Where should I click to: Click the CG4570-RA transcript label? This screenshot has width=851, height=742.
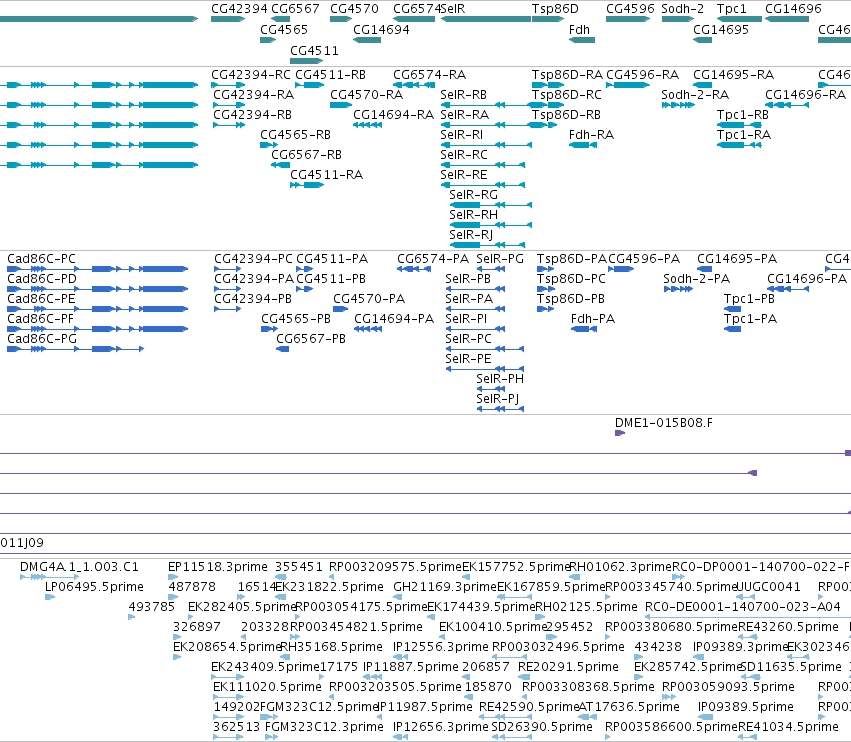click(x=367, y=94)
